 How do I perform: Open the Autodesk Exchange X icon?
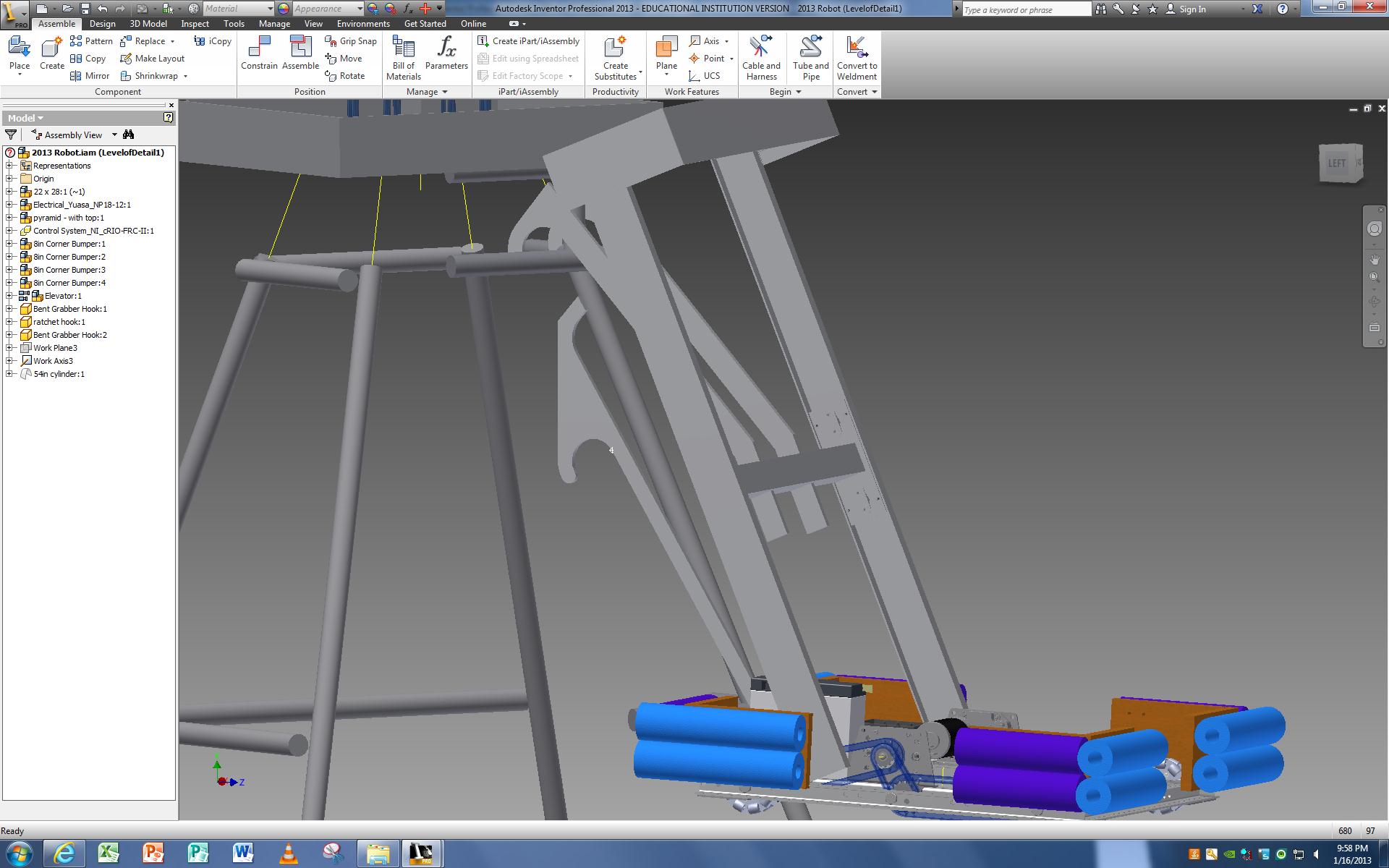(x=1257, y=9)
